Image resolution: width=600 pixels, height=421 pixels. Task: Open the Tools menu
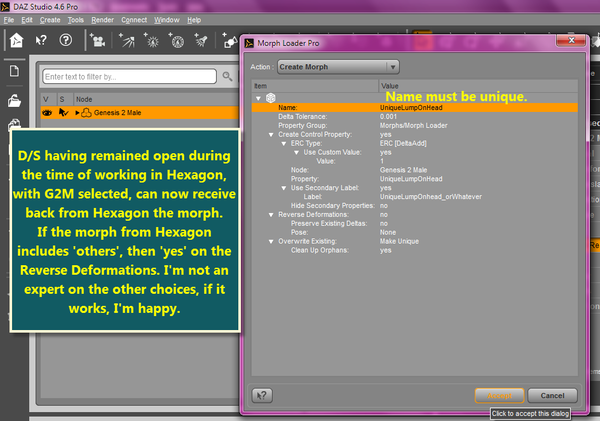point(76,20)
